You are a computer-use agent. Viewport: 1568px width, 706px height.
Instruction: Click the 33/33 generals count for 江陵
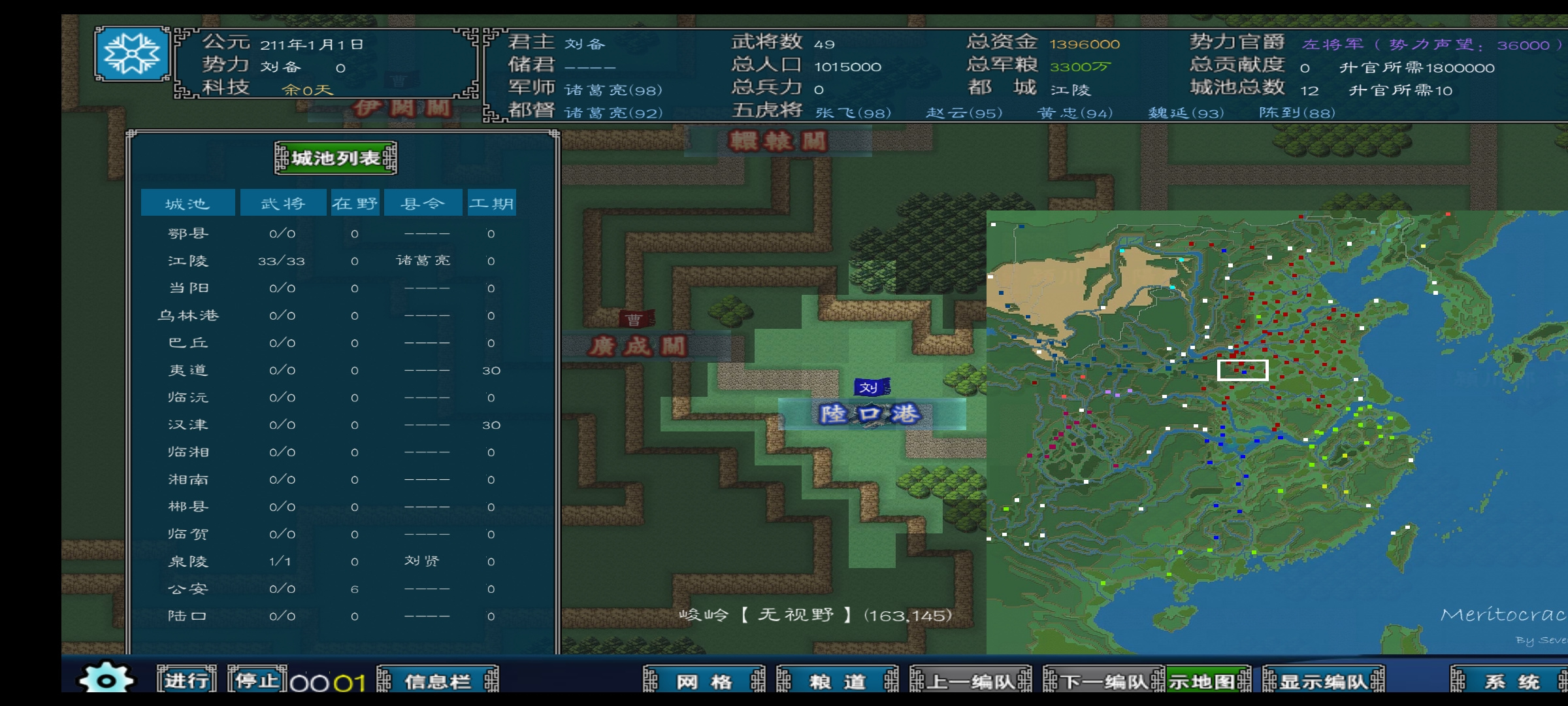[x=282, y=261]
